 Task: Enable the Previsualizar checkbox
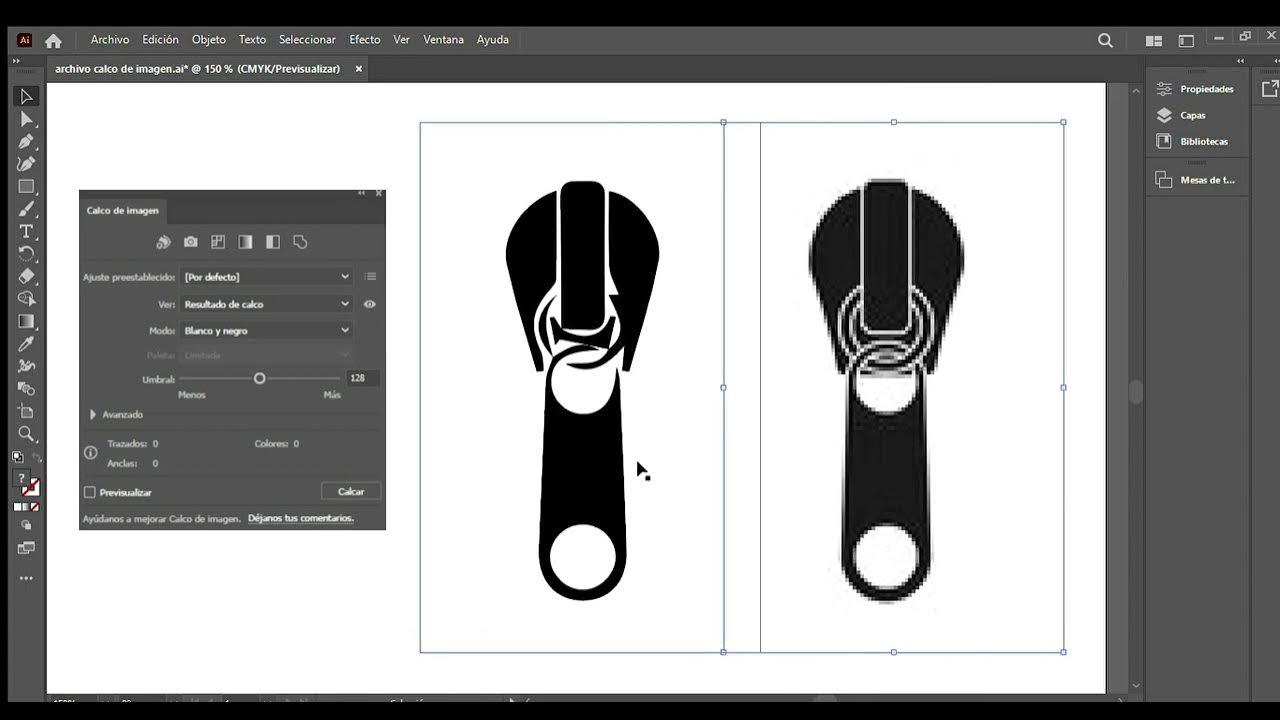pos(90,492)
